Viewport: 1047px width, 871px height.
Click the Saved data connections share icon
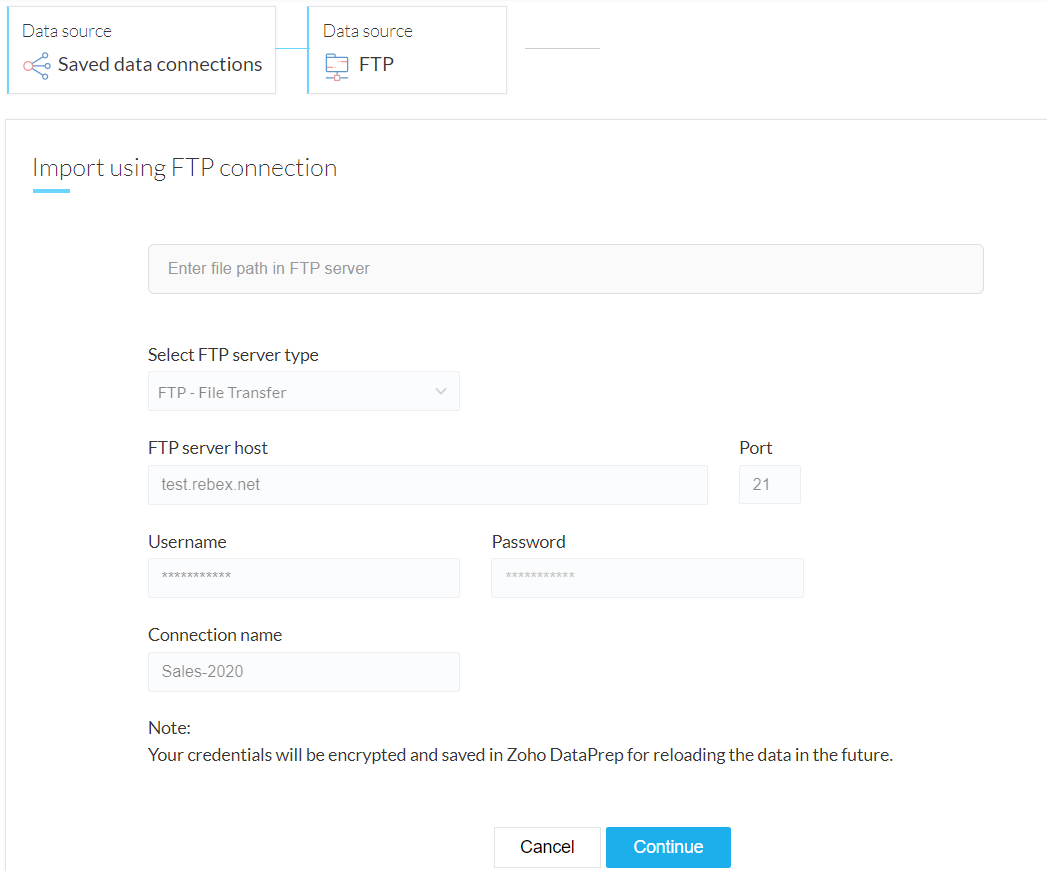click(37, 66)
